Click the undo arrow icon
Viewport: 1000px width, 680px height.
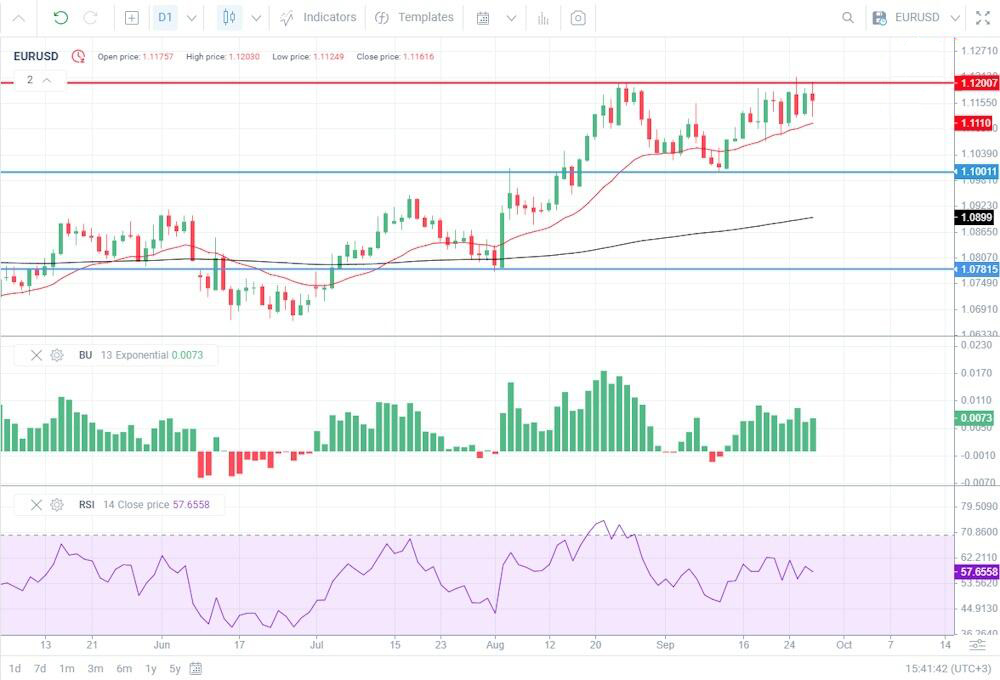tap(61, 17)
